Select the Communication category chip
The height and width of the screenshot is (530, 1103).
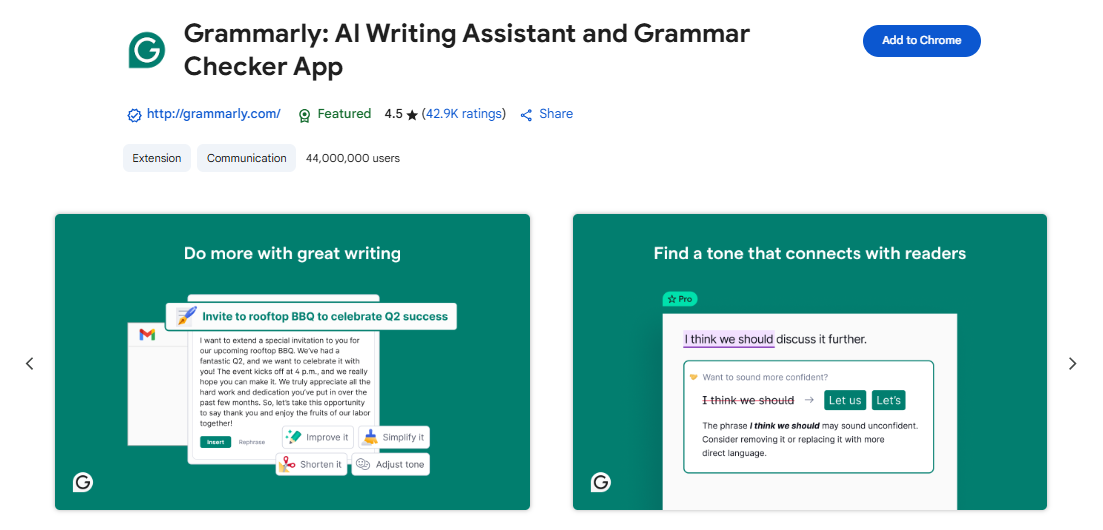tap(247, 158)
